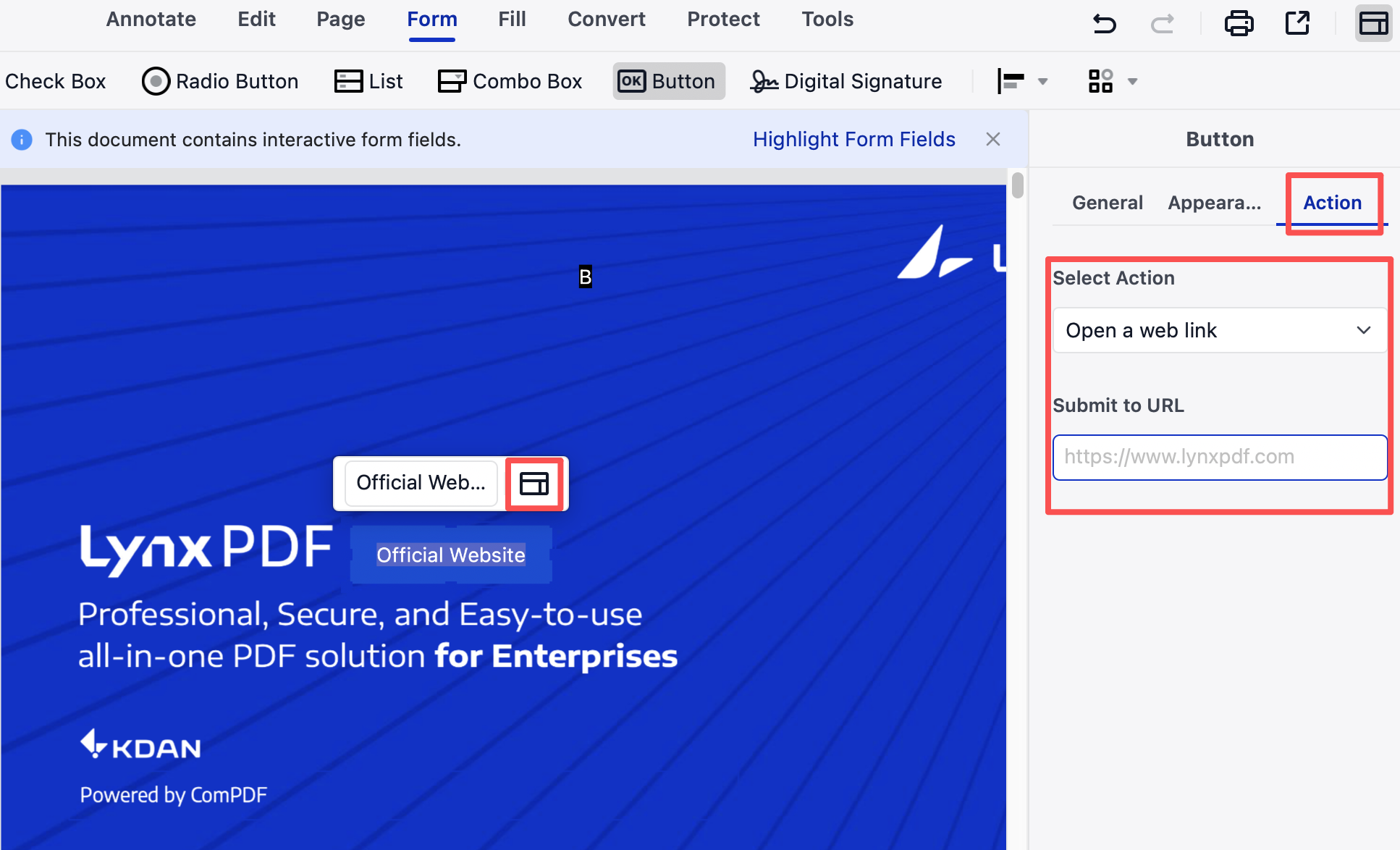The width and height of the screenshot is (1400, 850).
Task: Click the Undo arrow icon
Action: pyautogui.click(x=1104, y=23)
